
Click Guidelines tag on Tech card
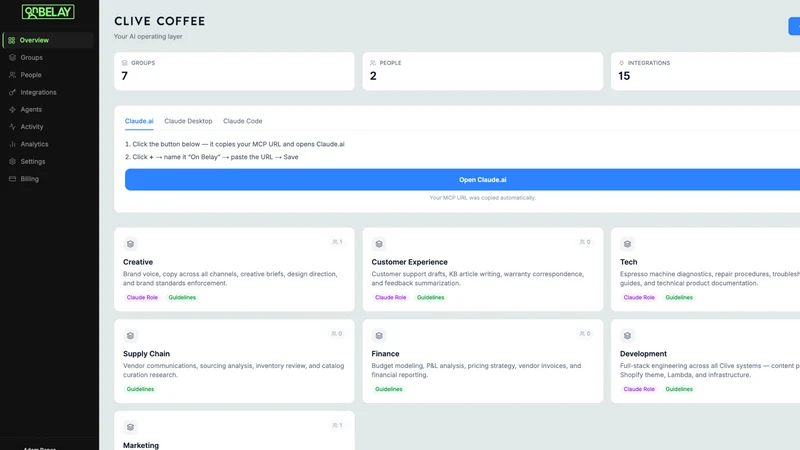point(679,297)
